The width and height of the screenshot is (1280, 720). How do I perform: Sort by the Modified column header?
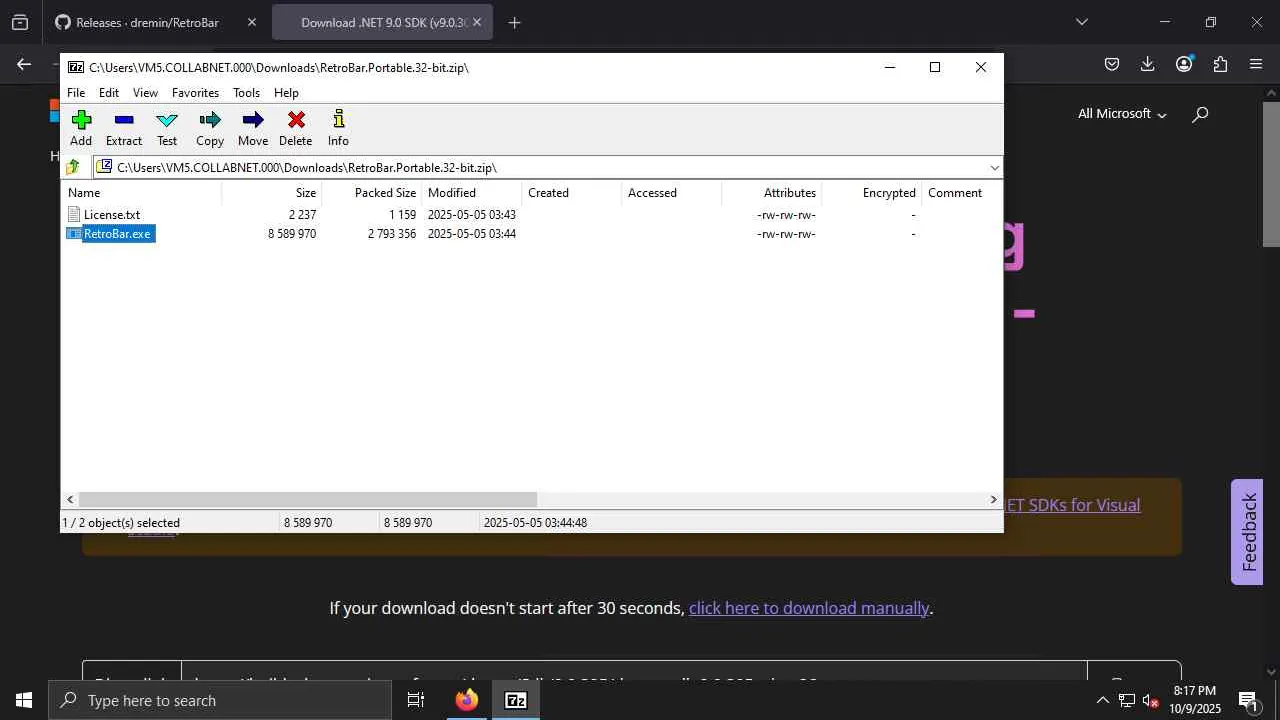[x=471, y=193]
